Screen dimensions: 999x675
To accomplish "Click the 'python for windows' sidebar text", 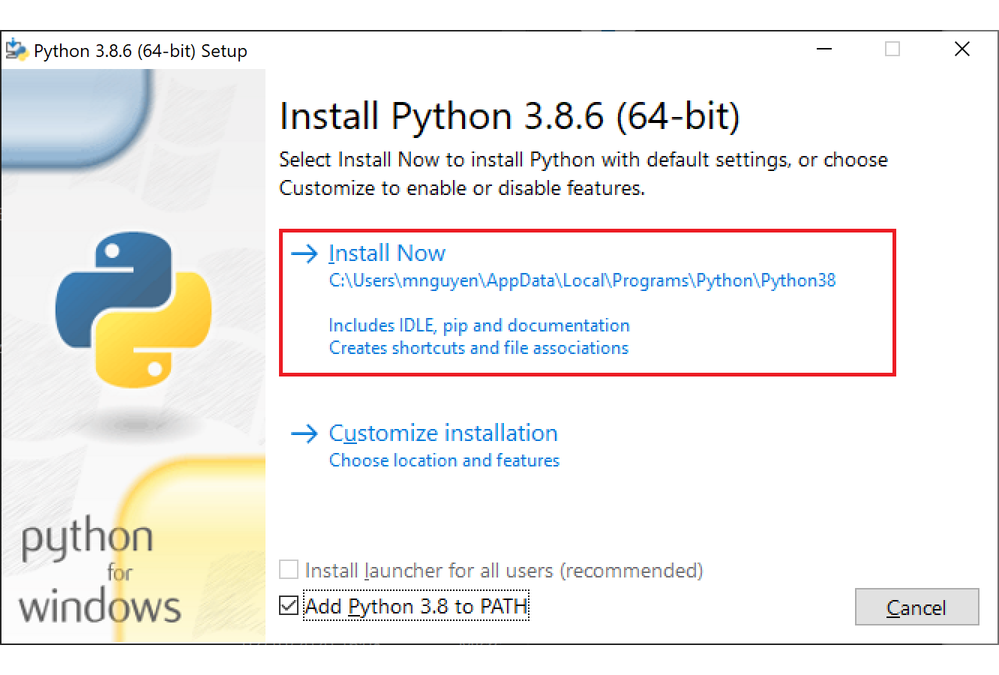I will [x=100, y=572].
